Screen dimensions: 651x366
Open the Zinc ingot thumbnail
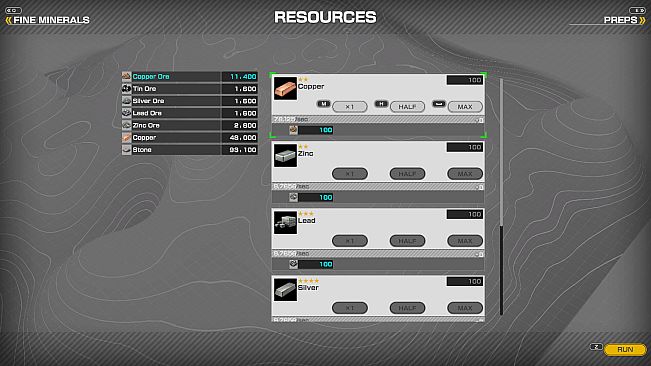(285, 156)
